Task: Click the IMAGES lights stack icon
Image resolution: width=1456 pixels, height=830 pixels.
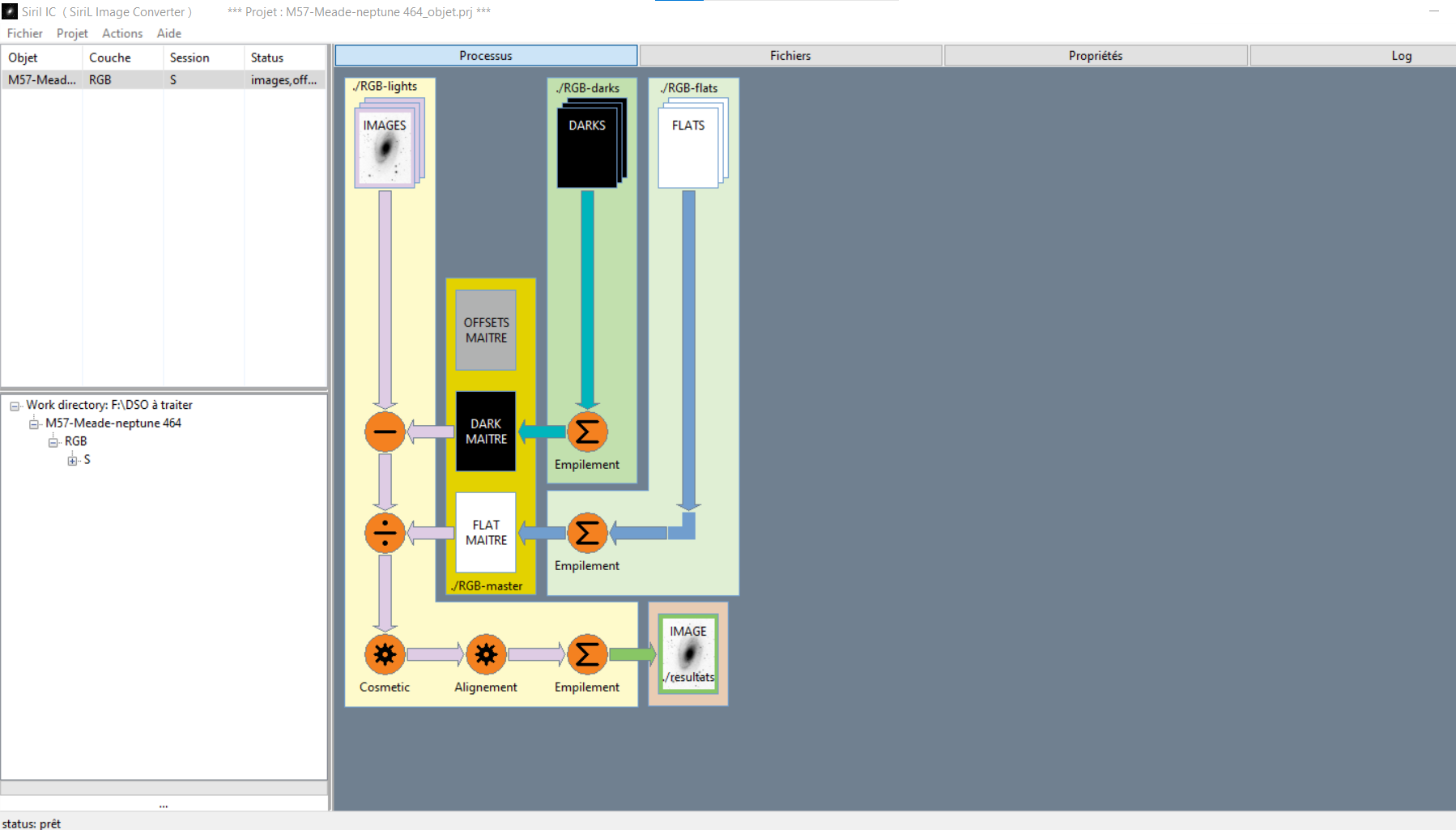Action: (389, 143)
